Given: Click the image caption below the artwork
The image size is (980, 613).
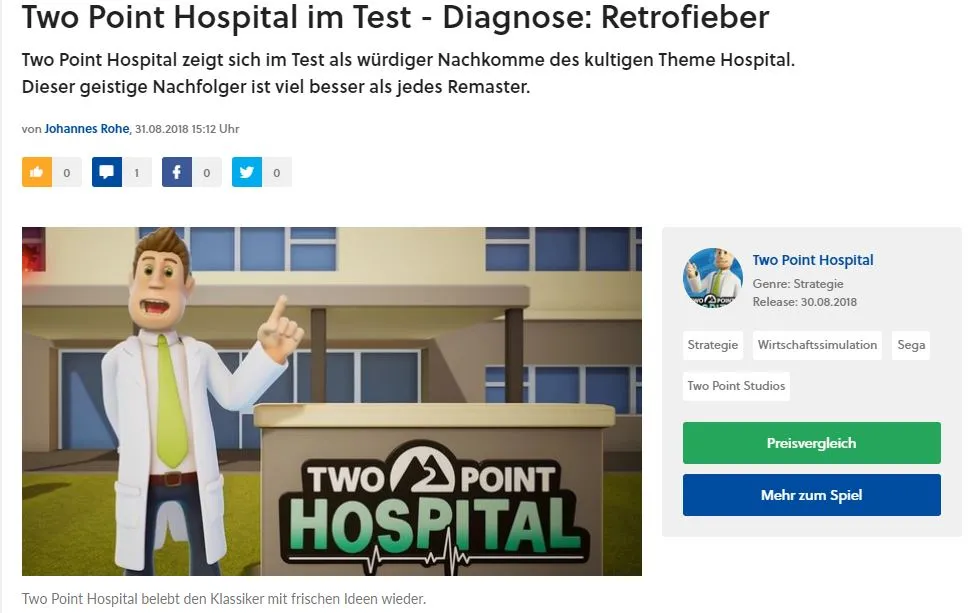Looking at the screenshot, I should point(224,599).
